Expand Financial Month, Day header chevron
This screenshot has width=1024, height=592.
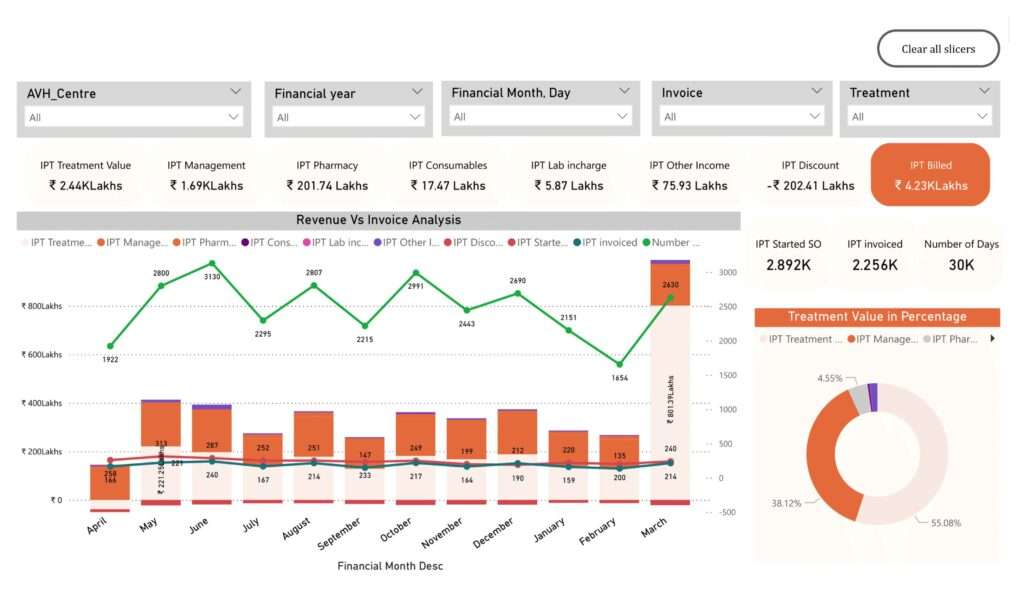(x=624, y=91)
